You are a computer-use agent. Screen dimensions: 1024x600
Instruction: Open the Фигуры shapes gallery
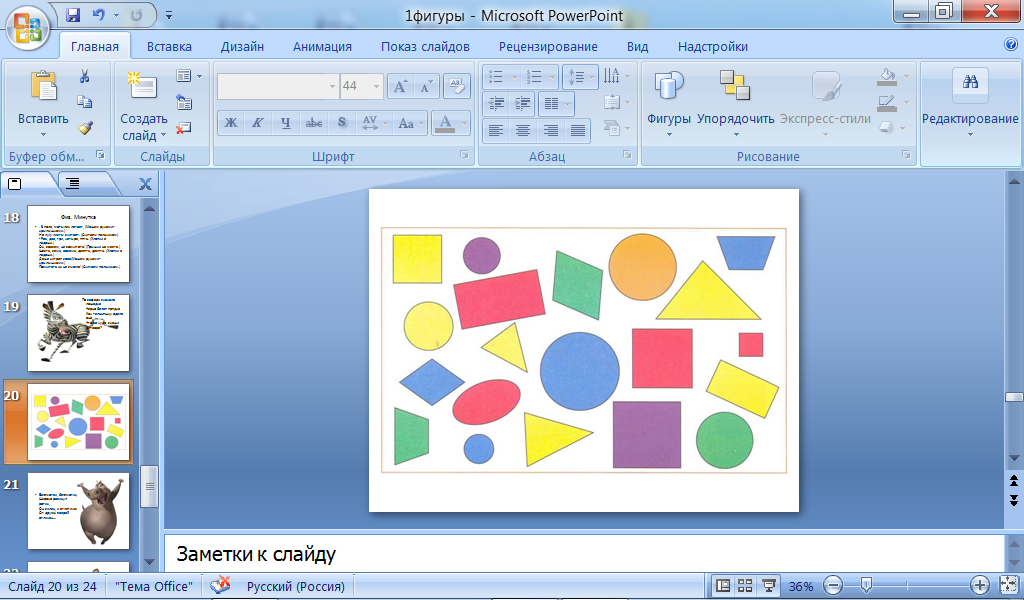click(669, 103)
